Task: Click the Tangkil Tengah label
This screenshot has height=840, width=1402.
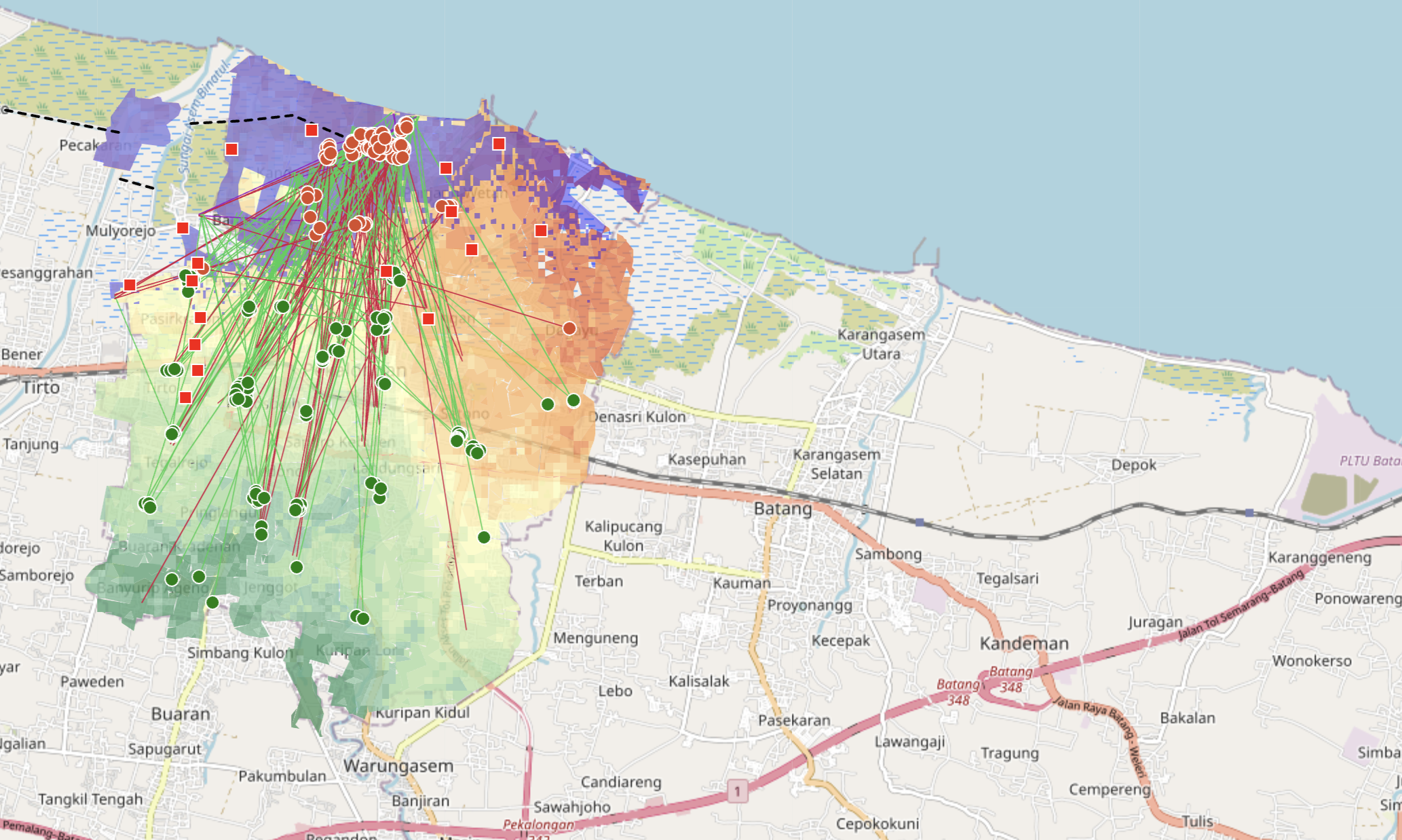Action: [90, 799]
